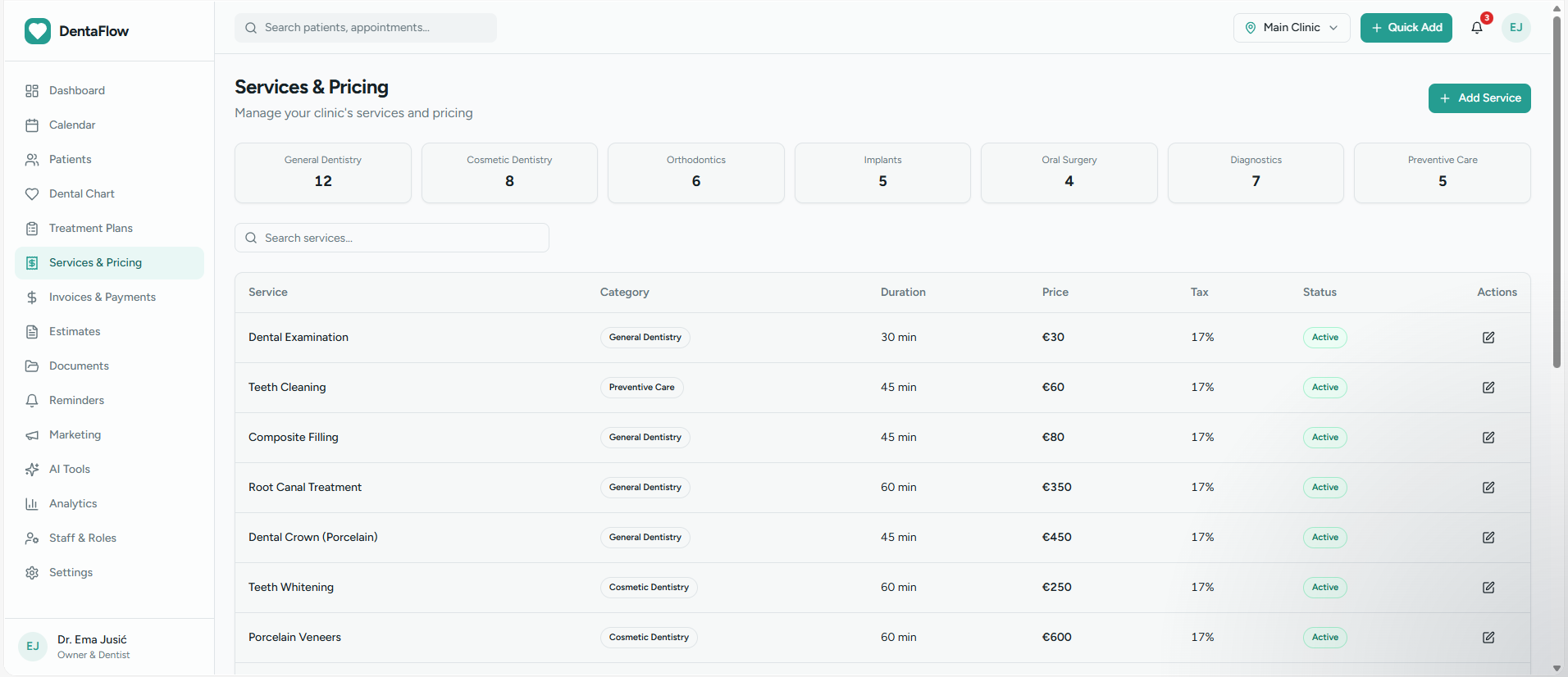Edit the Teeth Whitening service
Viewport: 1568px width, 677px height.
pos(1488,588)
